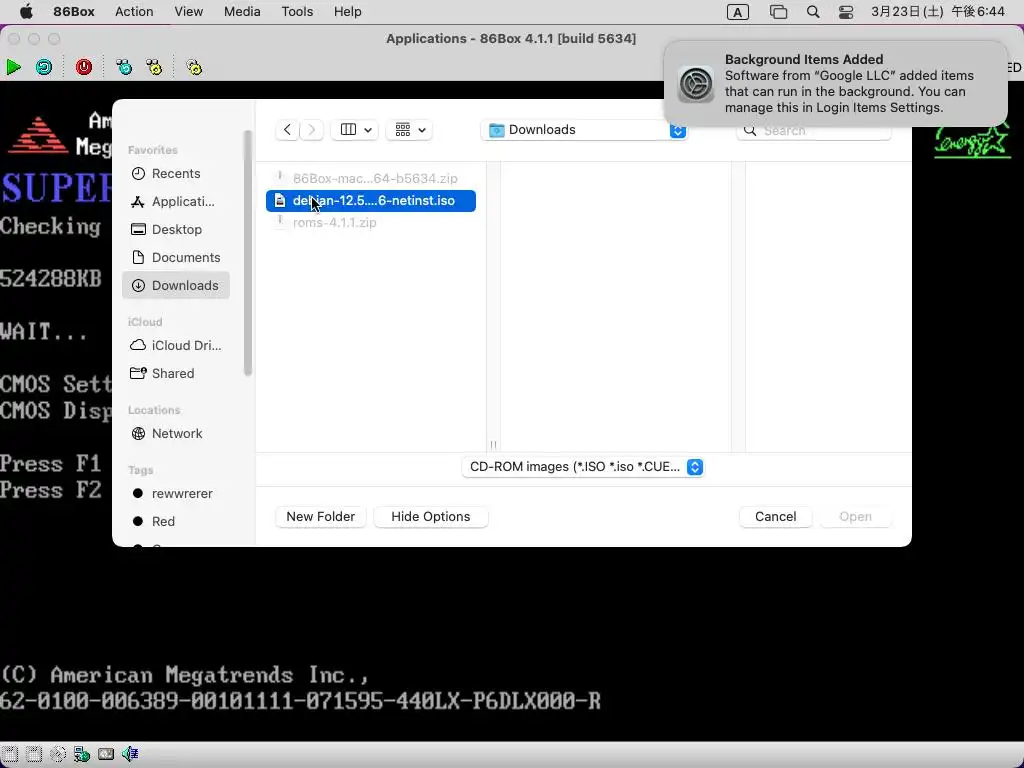Open the Action menu
This screenshot has width=1024, height=768.
point(134,11)
